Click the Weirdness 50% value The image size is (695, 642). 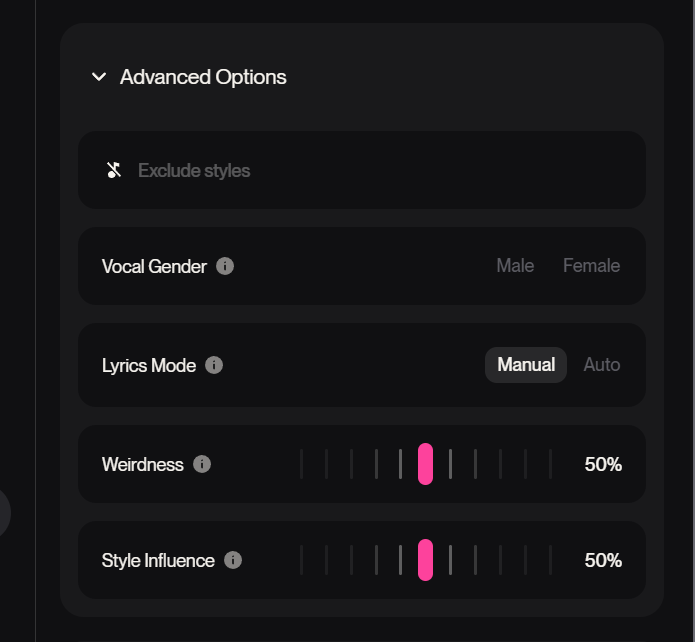pos(603,464)
